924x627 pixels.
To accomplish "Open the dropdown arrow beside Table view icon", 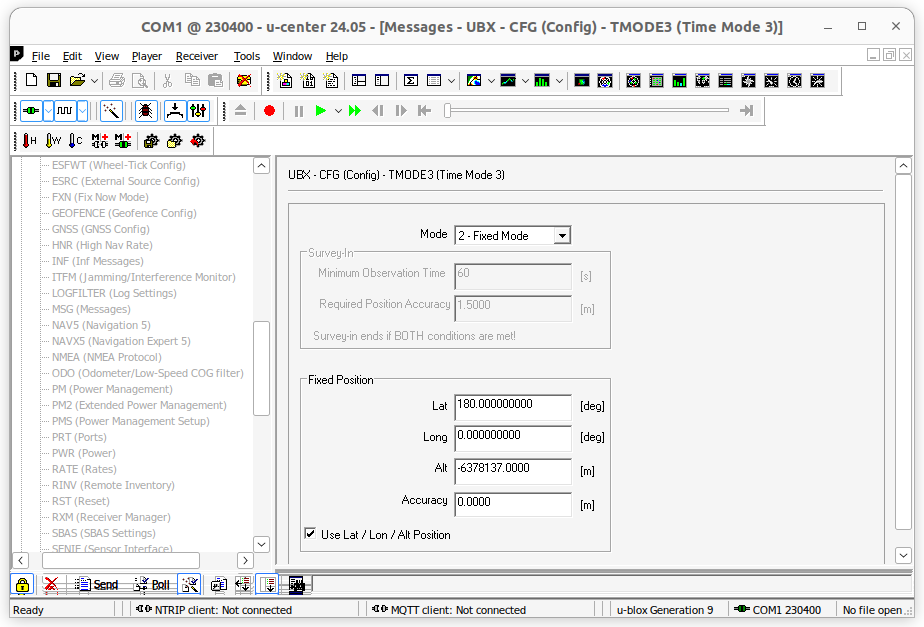I will point(451,80).
